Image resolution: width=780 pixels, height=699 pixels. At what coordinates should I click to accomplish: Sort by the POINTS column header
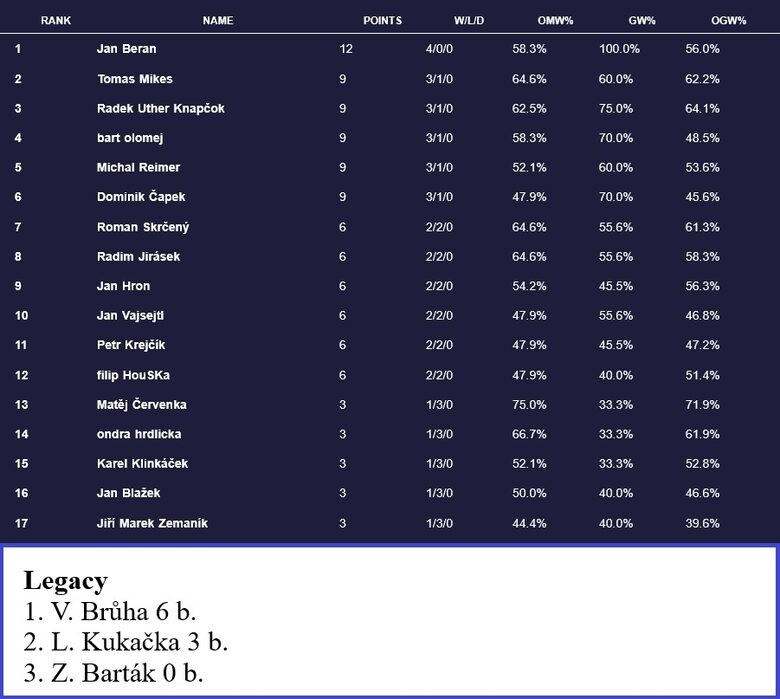pos(383,21)
